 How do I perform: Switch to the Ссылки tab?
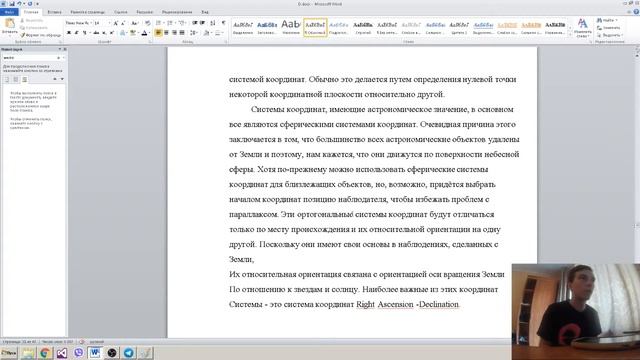coord(120,12)
